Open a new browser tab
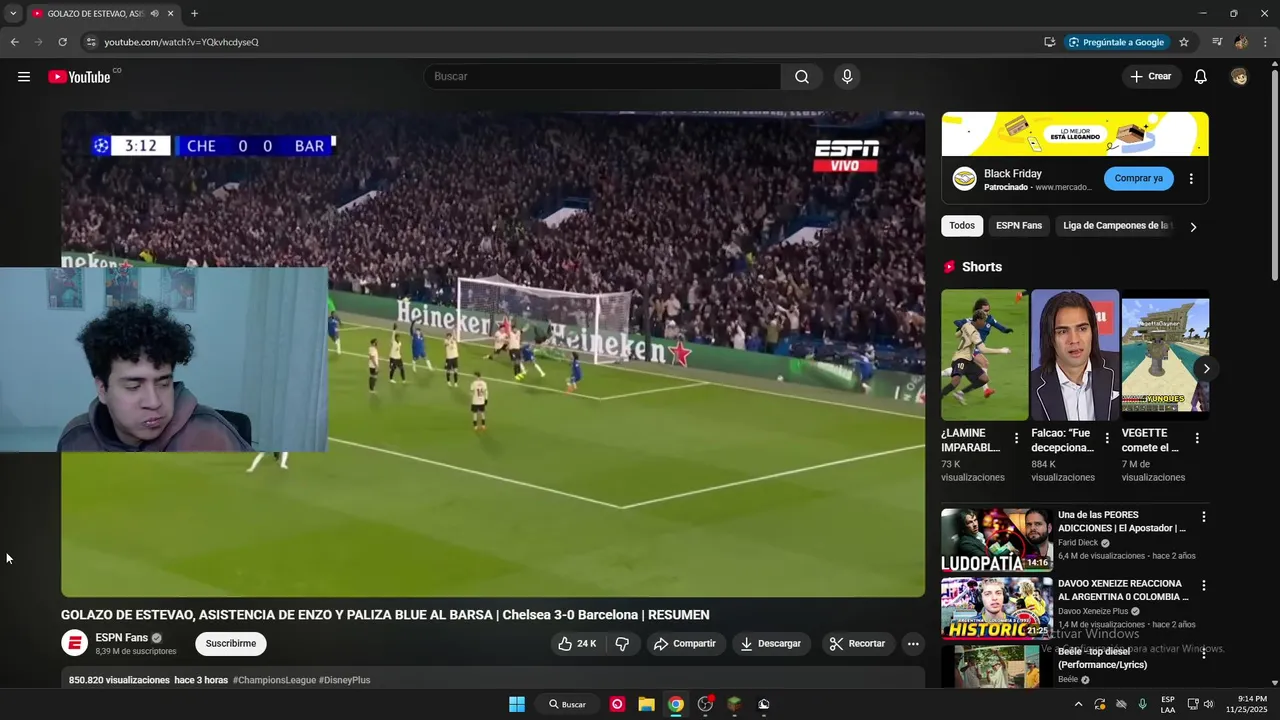The height and width of the screenshot is (720, 1280). click(x=194, y=14)
